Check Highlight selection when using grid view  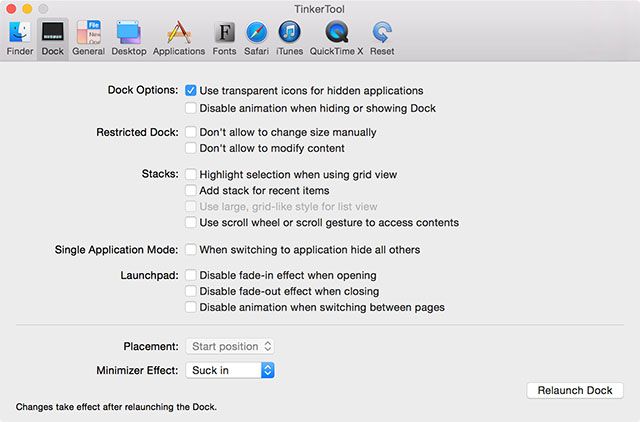(191, 174)
